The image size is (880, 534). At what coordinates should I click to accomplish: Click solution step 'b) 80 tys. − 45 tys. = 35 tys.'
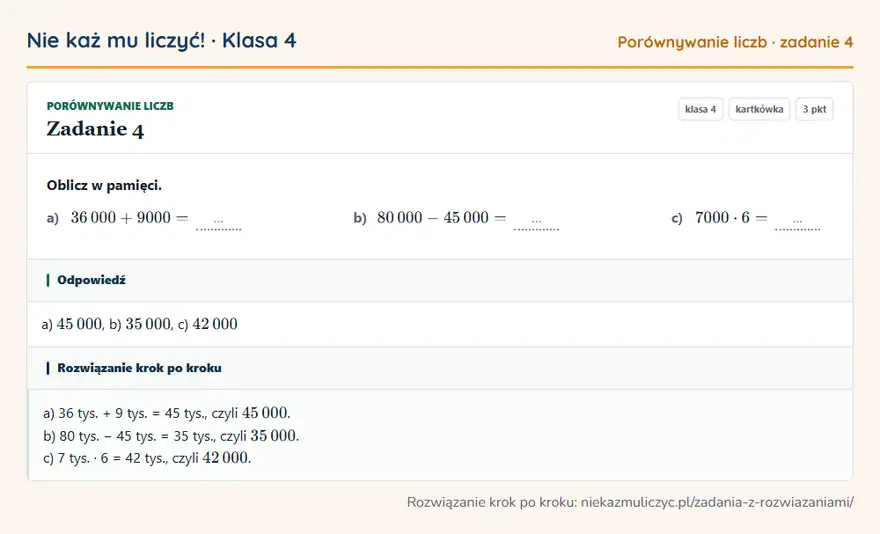coord(171,436)
